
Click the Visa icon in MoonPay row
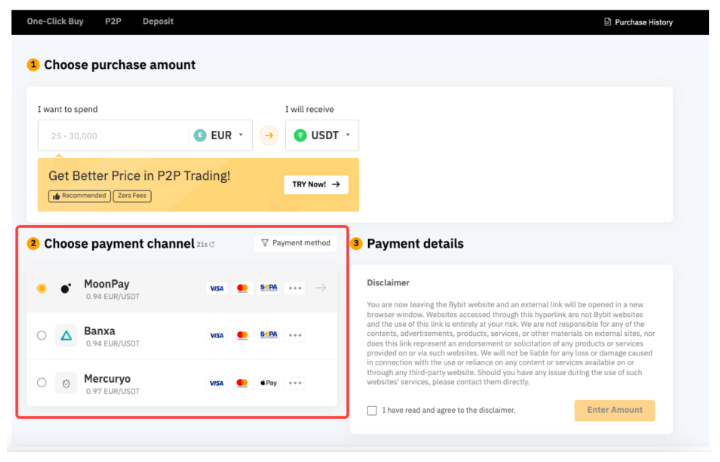click(x=217, y=288)
